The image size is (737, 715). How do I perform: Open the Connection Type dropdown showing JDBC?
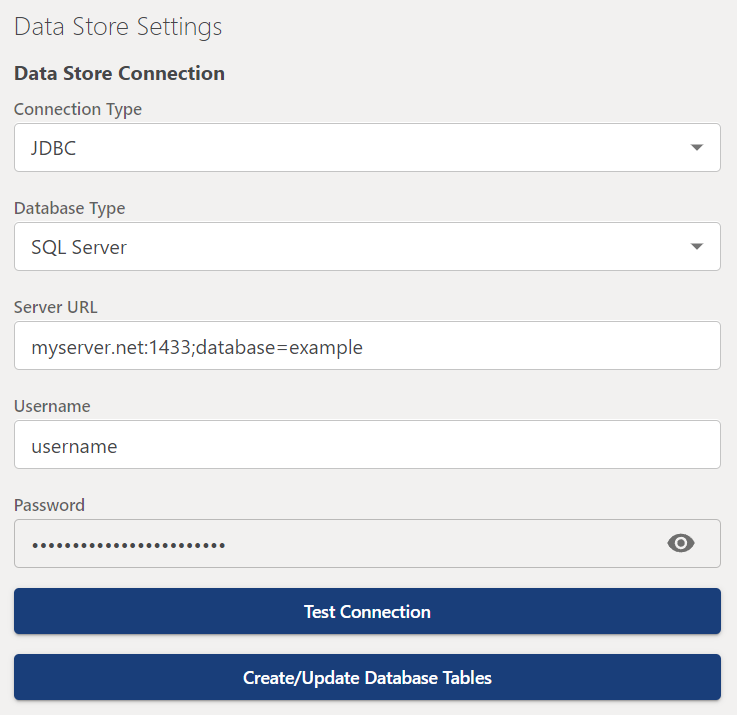pyautogui.click(x=367, y=148)
